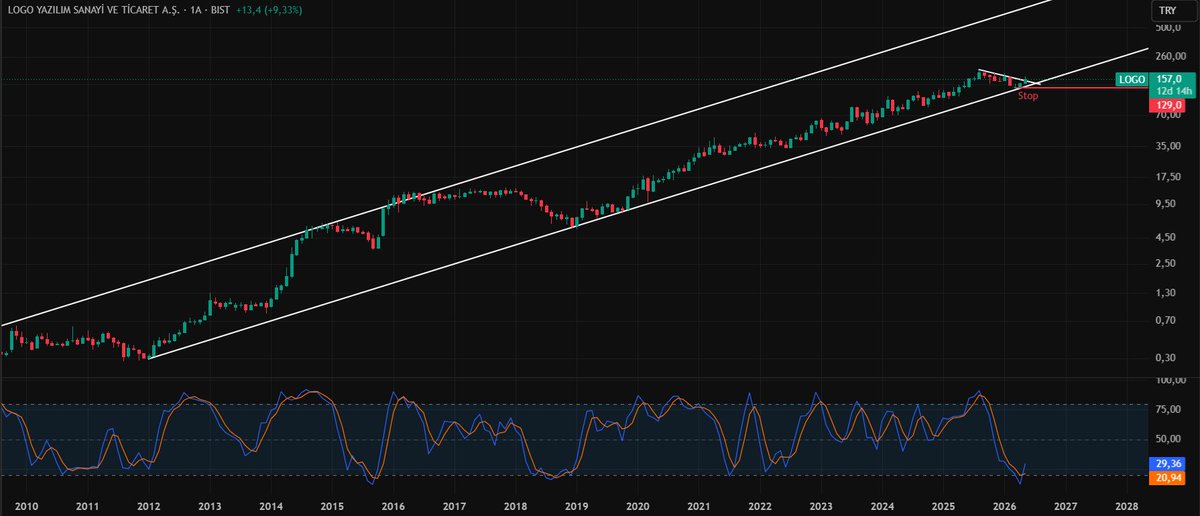Viewport: 1200px width, 516px height.
Task: Click the 50,00 oscillator scale label
Action: point(1170,438)
